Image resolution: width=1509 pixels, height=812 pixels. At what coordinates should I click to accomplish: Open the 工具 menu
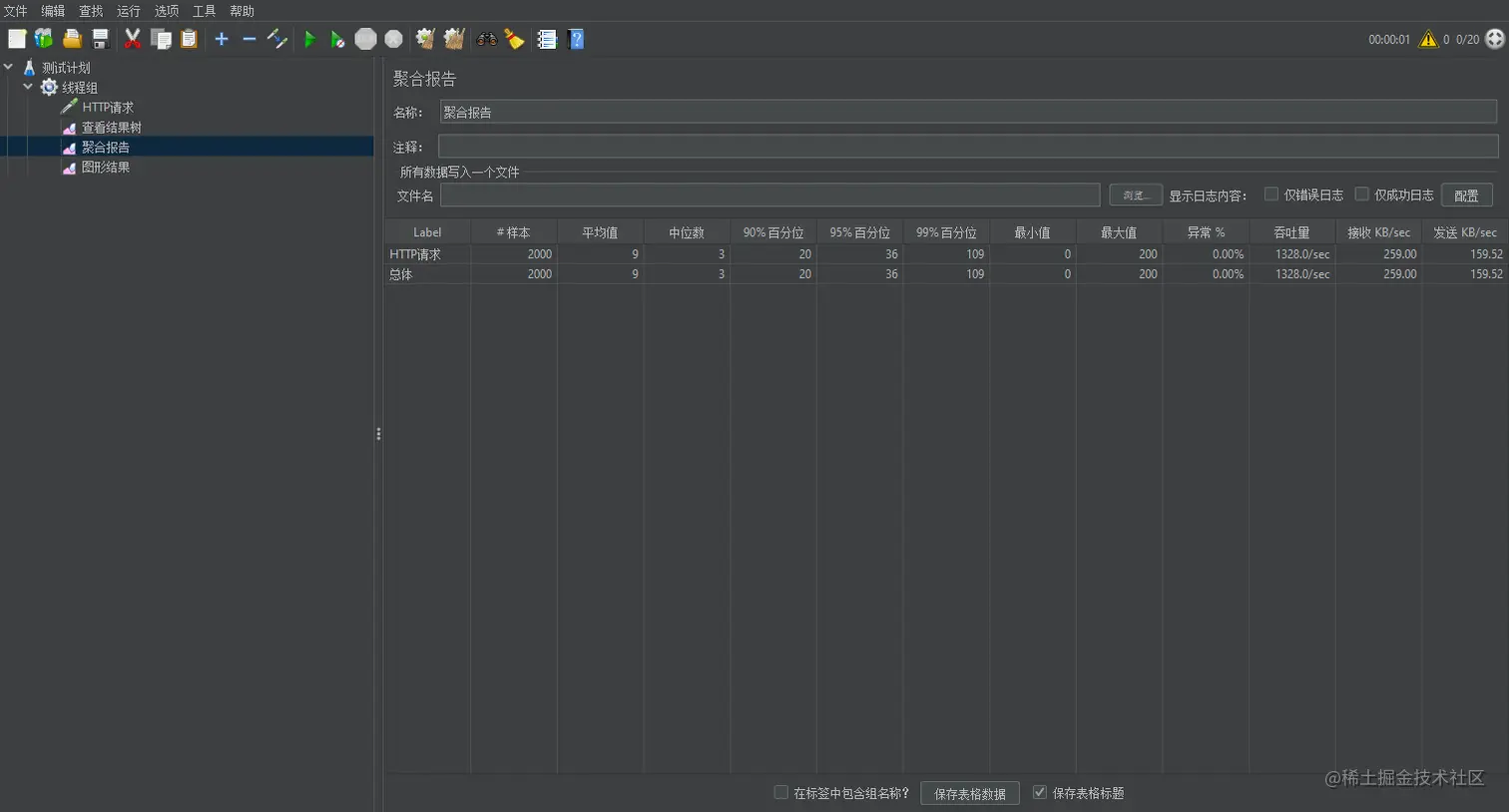pyautogui.click(x=204, y=11)
